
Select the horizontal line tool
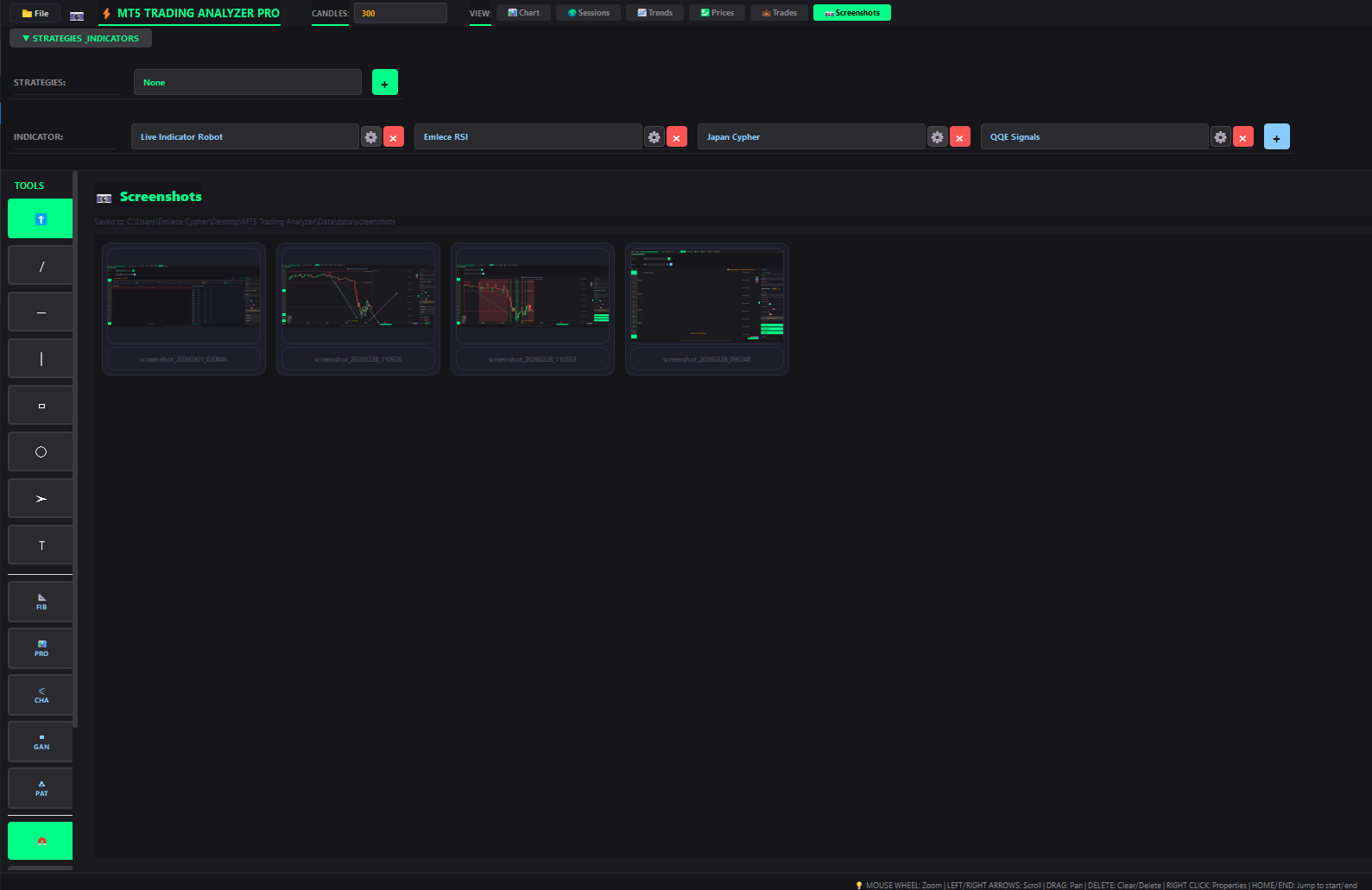click(x=41, y=312)
